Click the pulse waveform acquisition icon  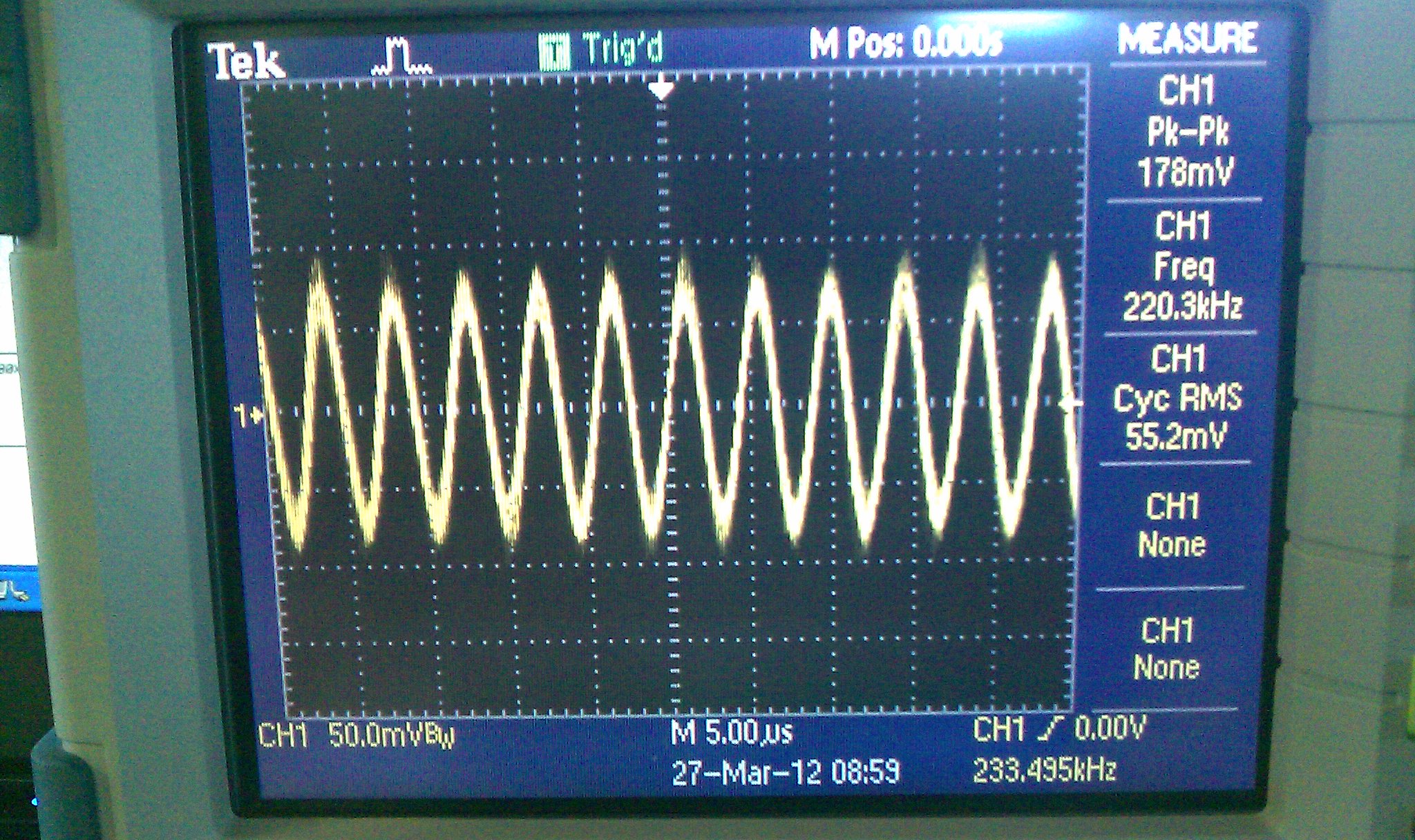point(401,57)
